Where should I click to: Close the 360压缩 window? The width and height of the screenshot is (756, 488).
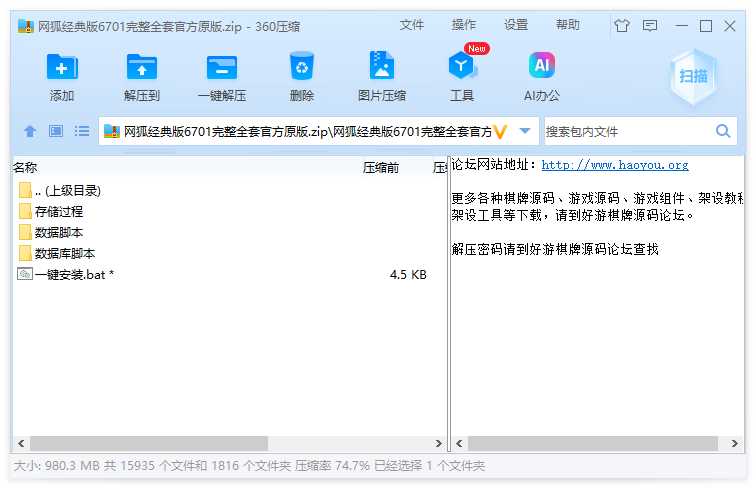[730, 25]
